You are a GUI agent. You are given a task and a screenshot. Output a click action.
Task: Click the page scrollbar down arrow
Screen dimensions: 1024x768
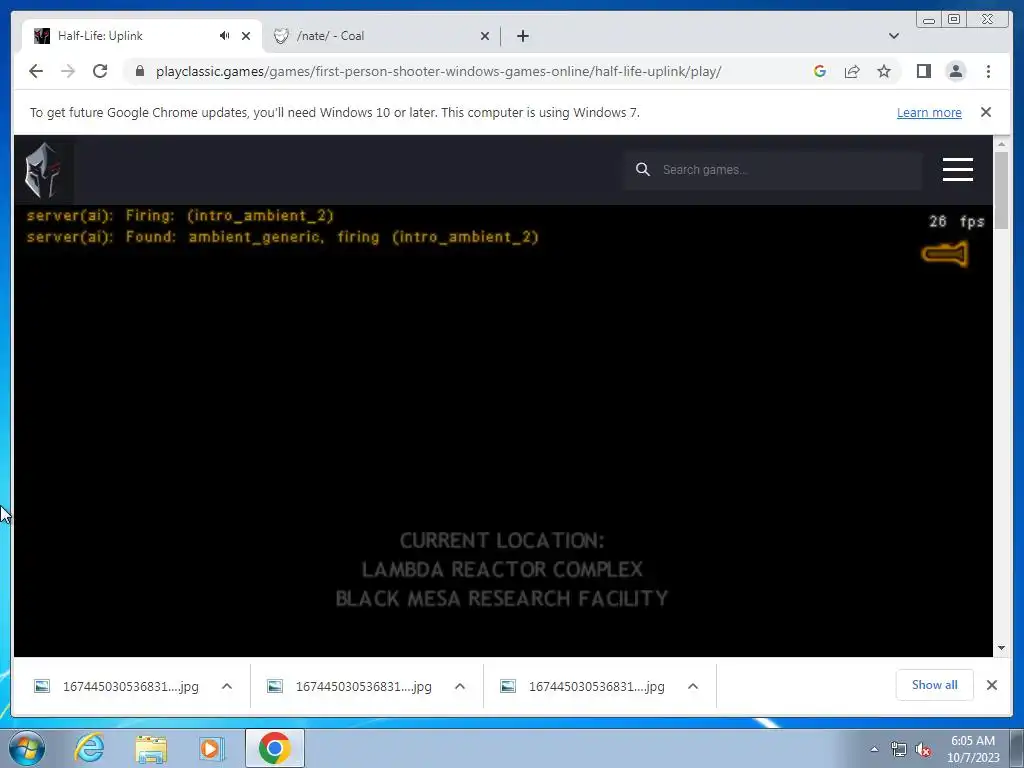coord(1001,648)
